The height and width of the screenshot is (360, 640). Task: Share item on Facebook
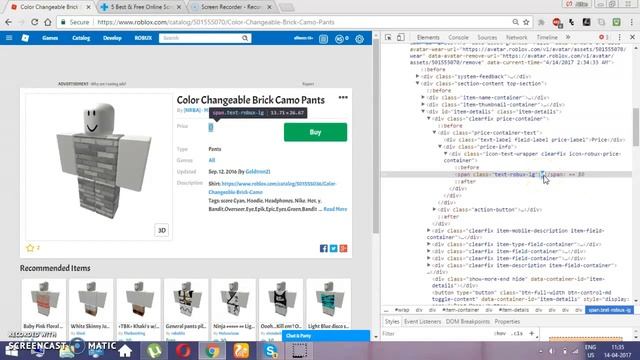click(x=324, y=248)
